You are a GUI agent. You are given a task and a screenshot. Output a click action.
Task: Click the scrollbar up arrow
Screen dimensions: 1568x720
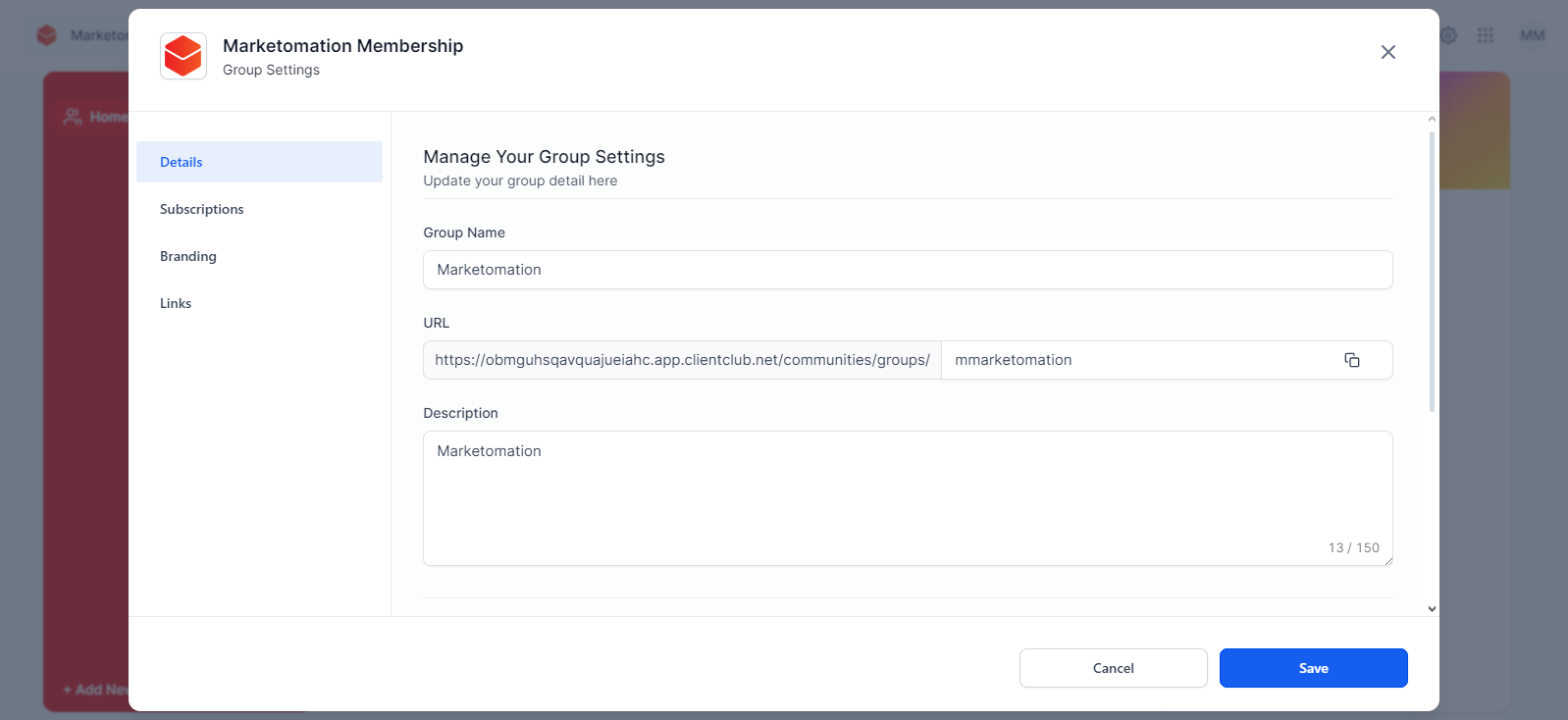point(1432,119)
